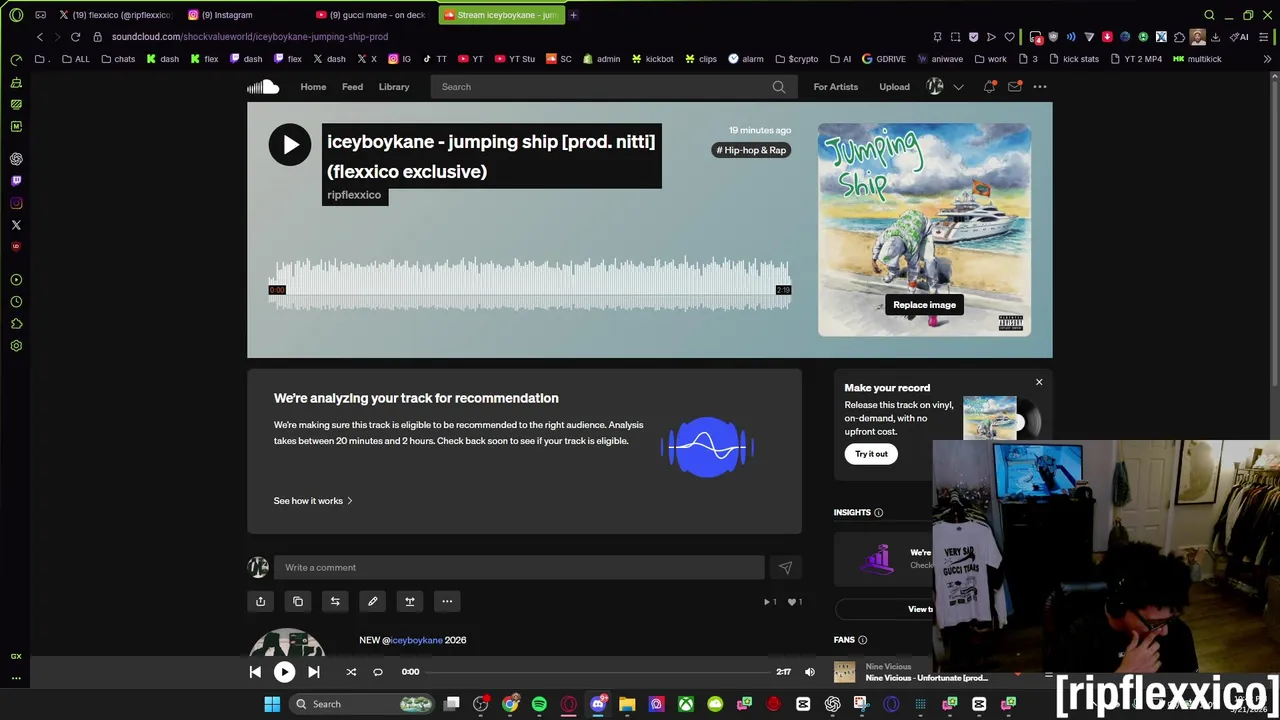Click the share icon below the comment box
The image size is (1280, 720).
coord(260,602)
